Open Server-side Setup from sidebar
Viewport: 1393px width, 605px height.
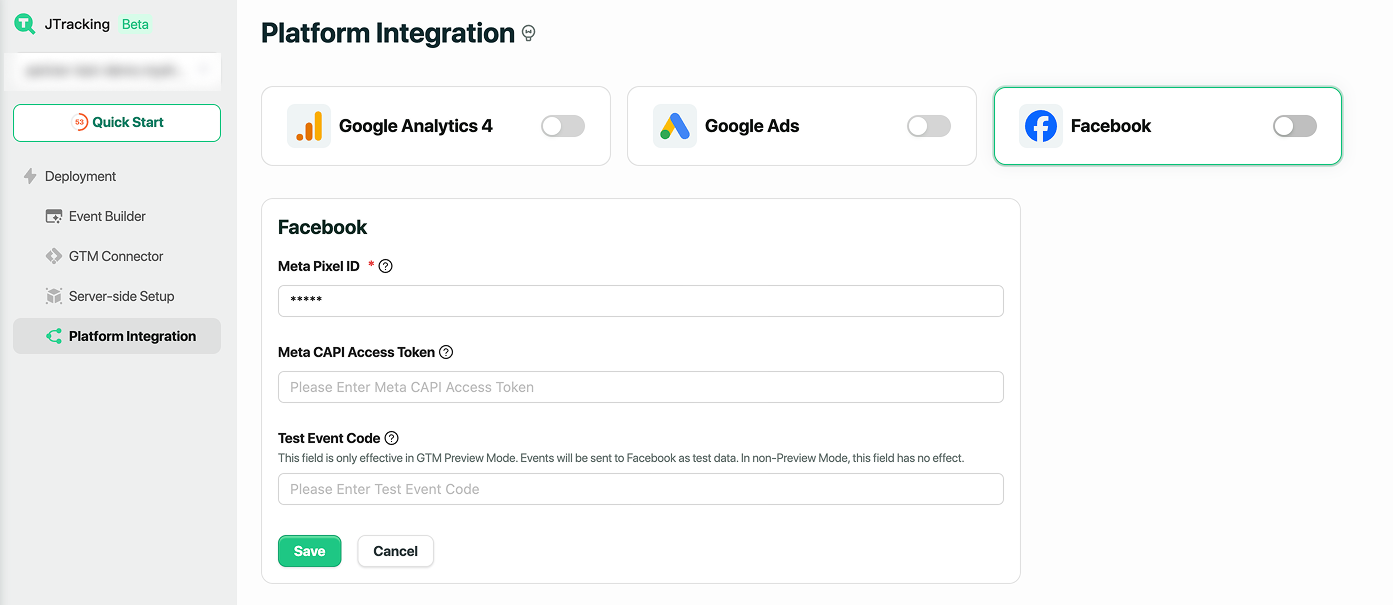pyautogui.click(x=121, y=296)
